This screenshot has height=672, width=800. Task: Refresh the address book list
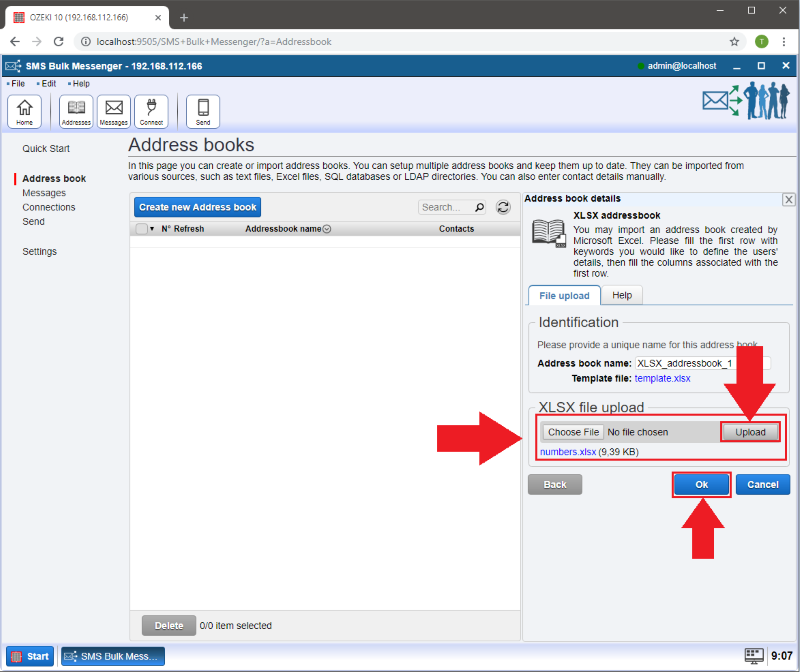click(504, 207)
